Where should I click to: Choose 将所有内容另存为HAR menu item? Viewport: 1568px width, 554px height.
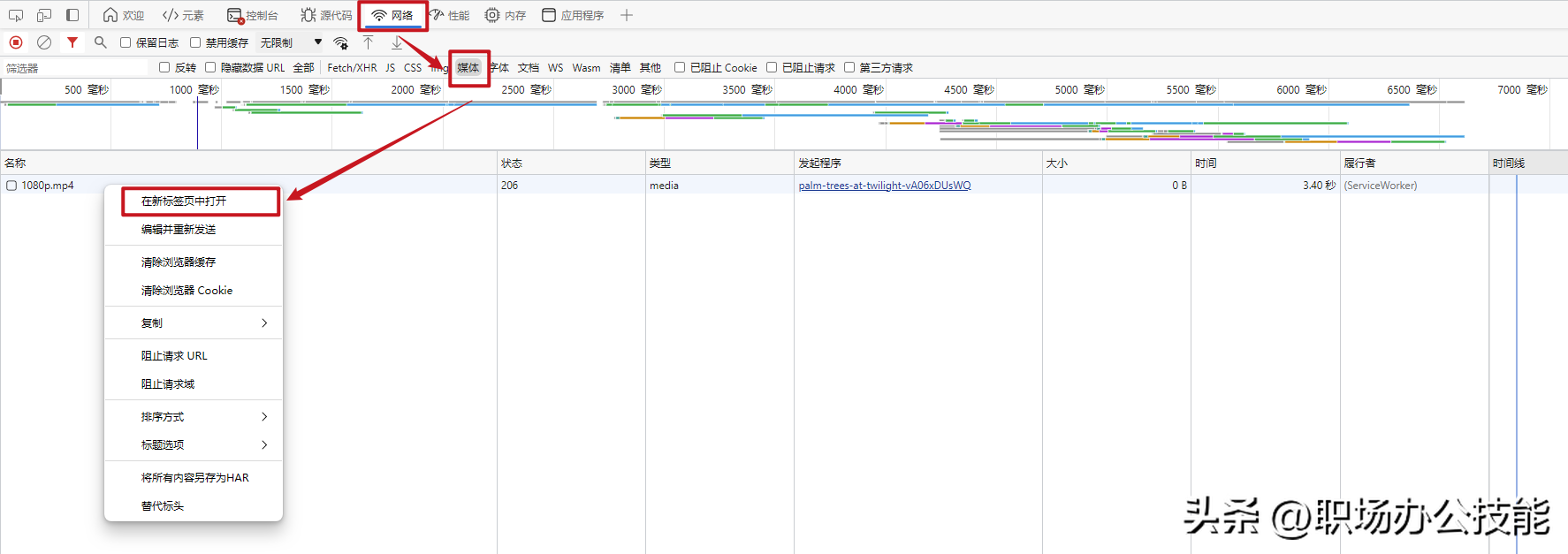click(x=194, y=478)
